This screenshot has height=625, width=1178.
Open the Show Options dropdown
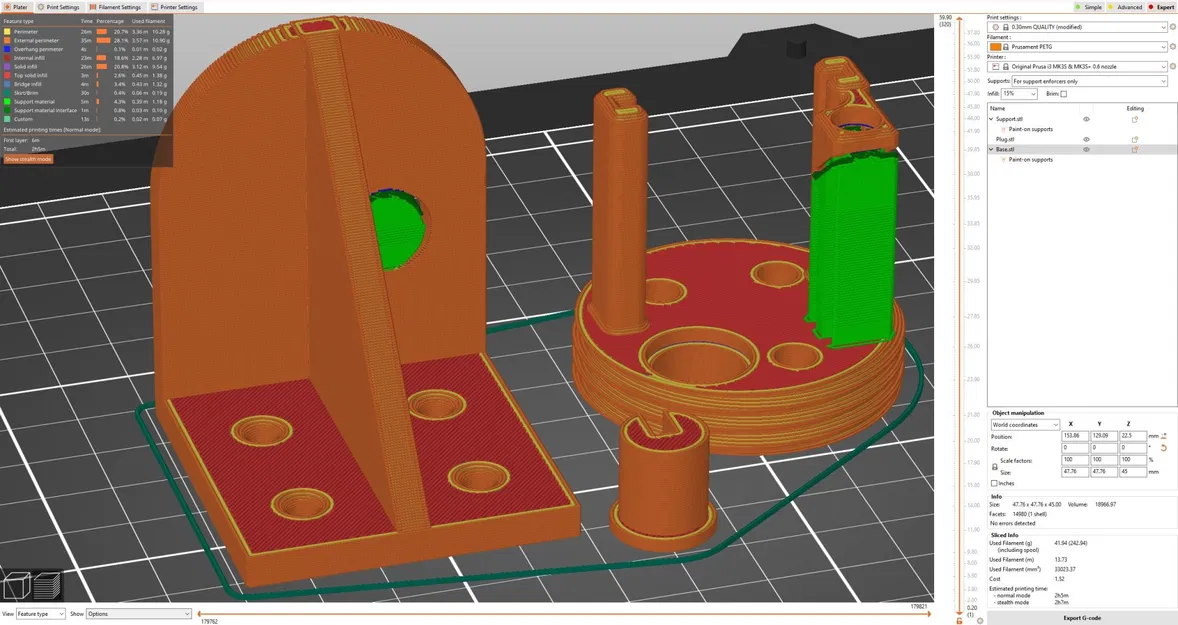pos(138,614)
